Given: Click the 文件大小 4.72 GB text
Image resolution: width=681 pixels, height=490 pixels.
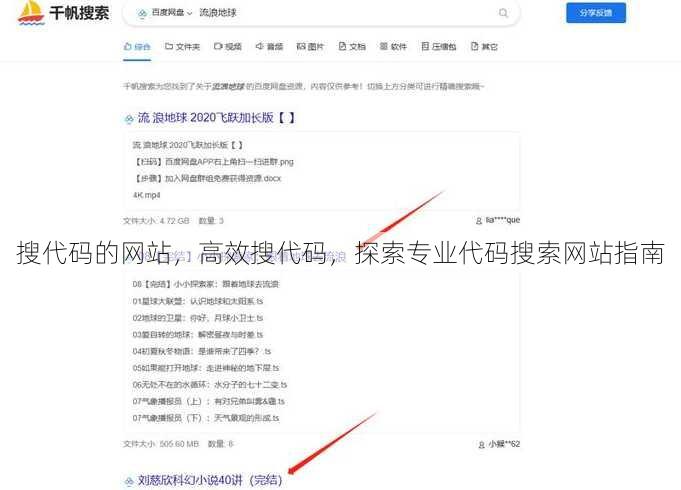Looking at the screenshot, I should pos(156,221).
